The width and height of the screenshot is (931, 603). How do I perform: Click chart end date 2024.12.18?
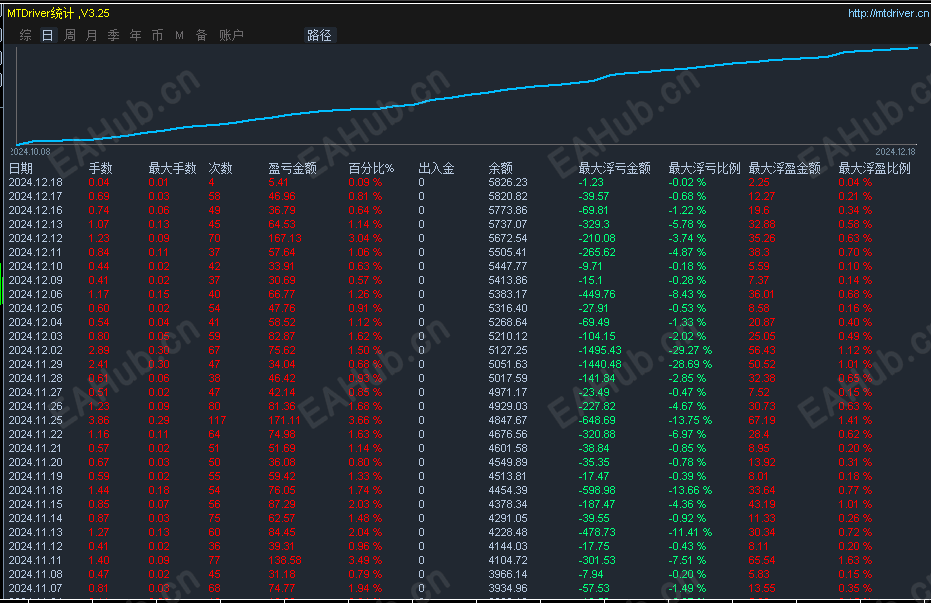tap(895, 152)
